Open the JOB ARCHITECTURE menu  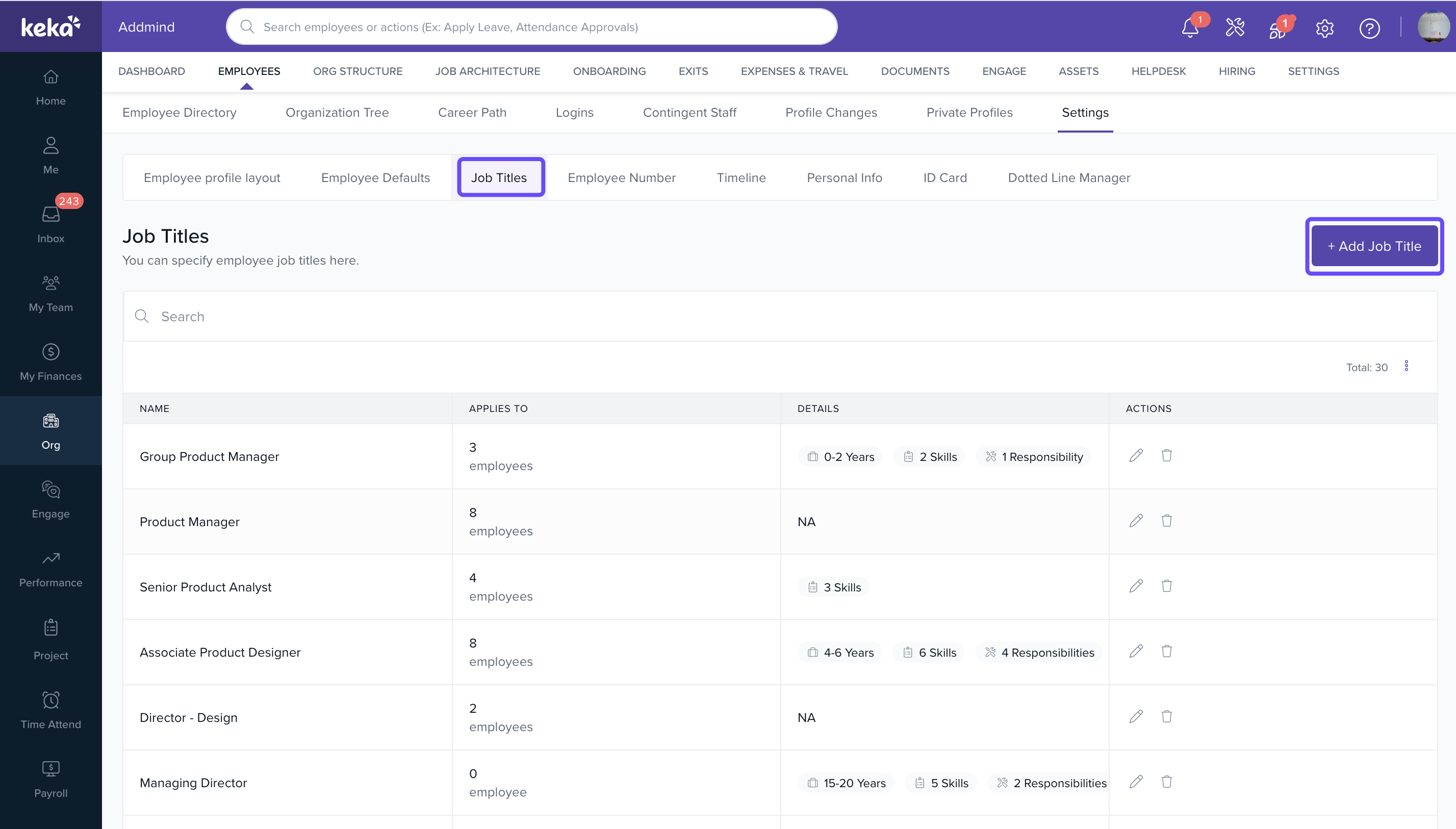point(488,71)
